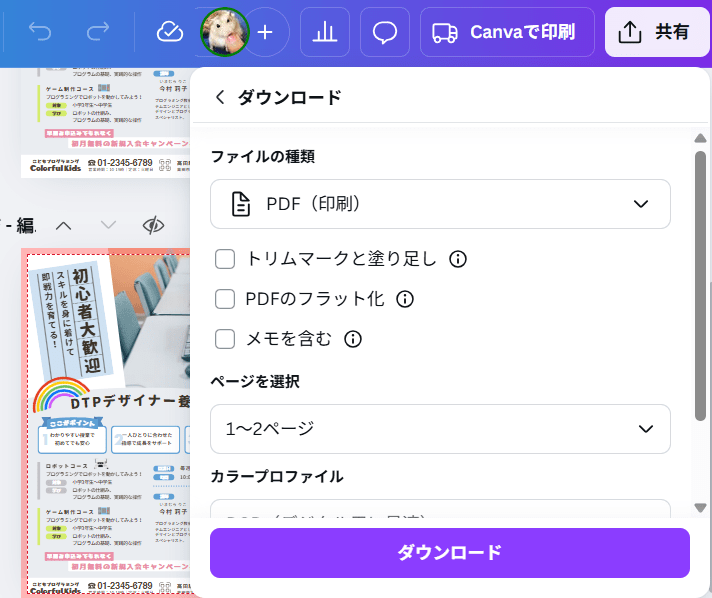Show info for PDFのフラット化

(x=405, y=299)
